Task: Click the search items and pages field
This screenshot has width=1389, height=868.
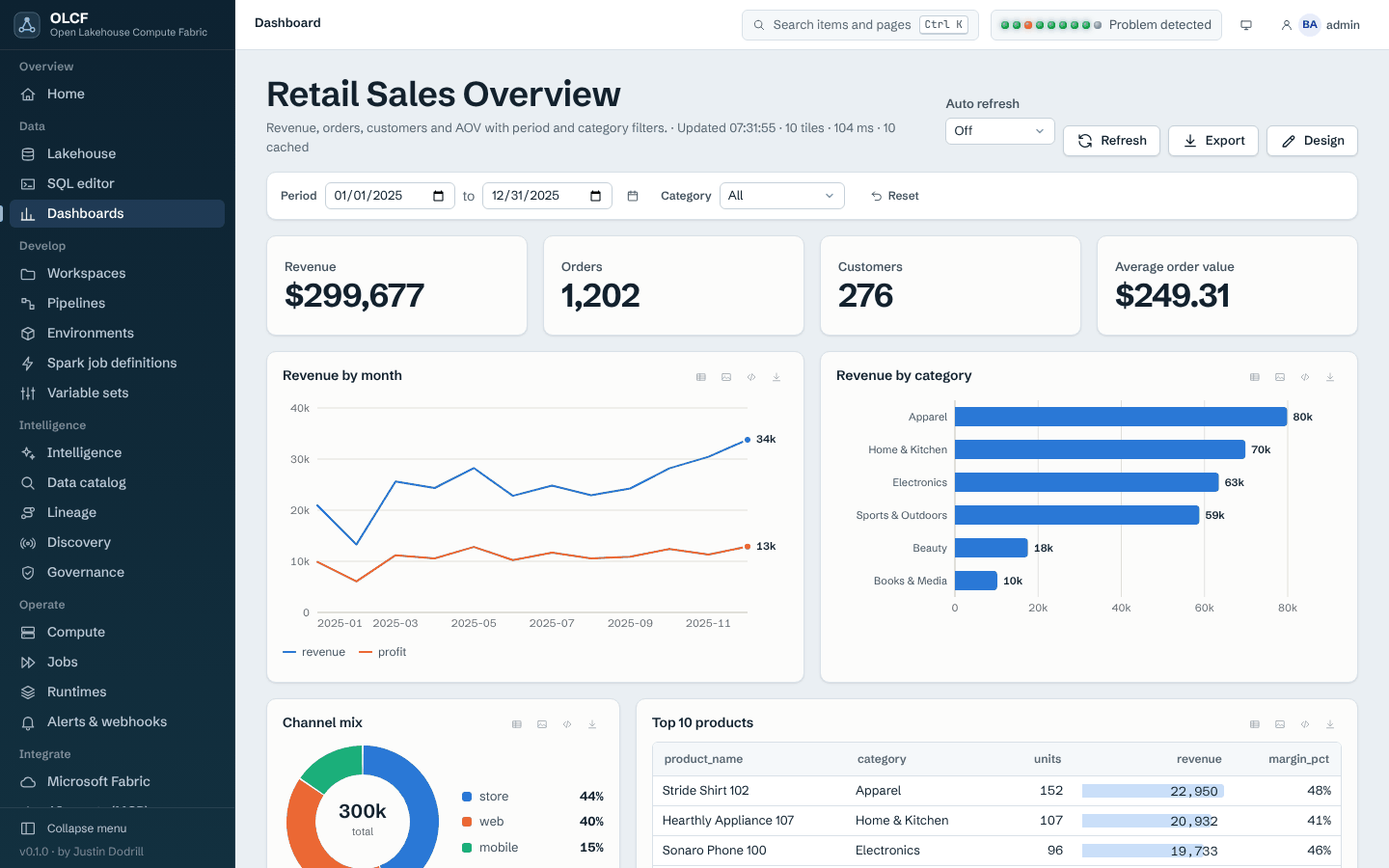Action: coord(860,25)
